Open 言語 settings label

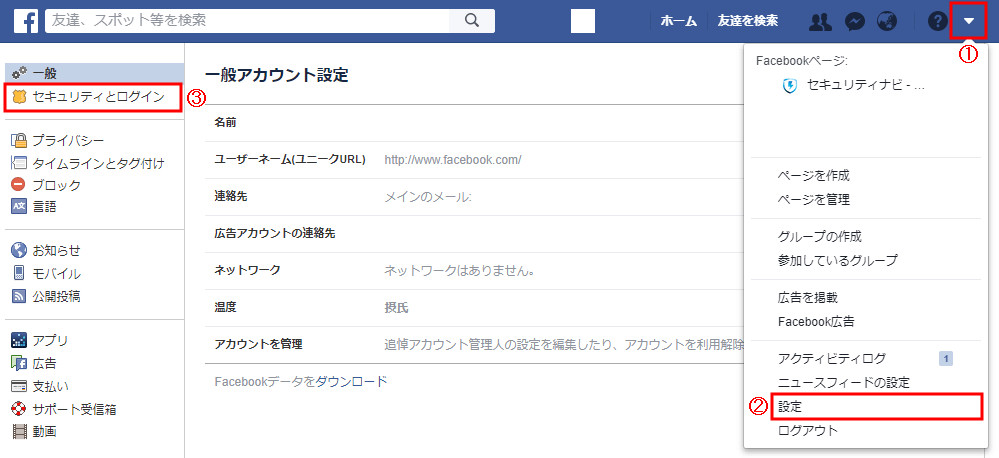(x=45, y=207)
